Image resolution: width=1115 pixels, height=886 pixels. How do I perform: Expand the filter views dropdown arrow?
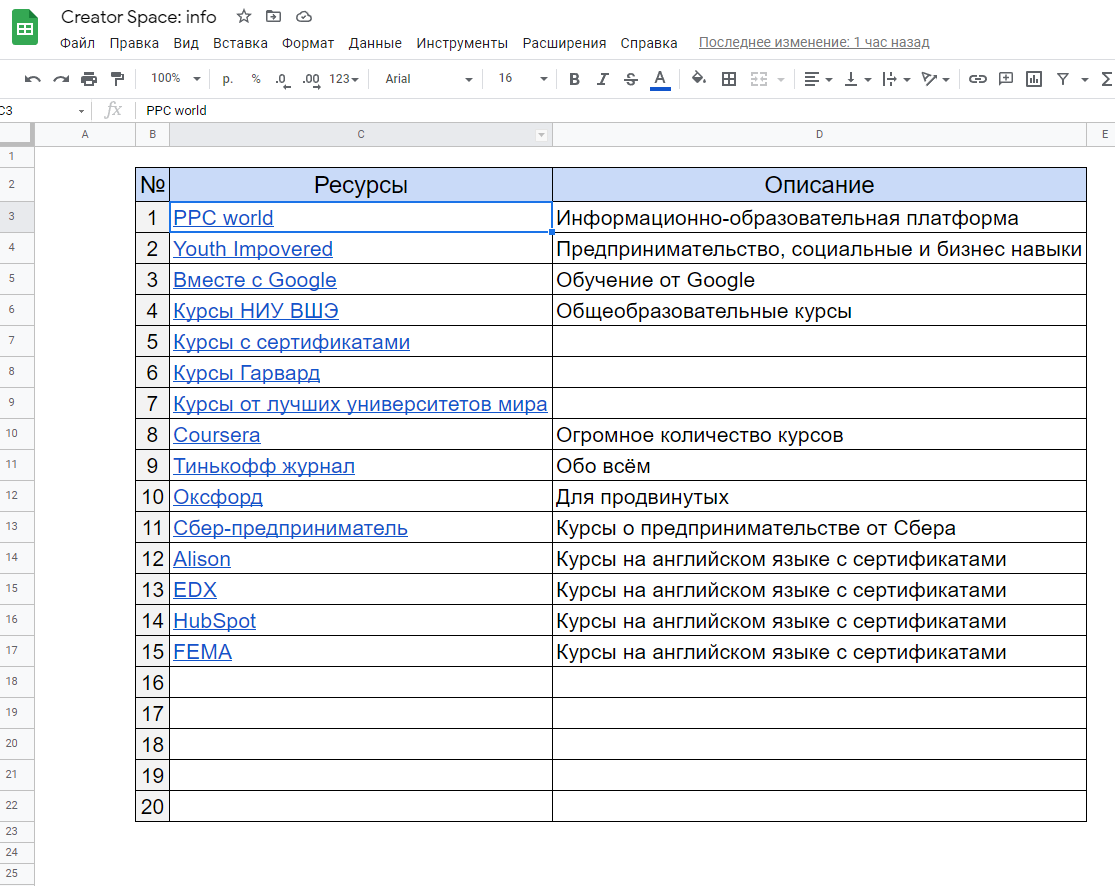tap(1084, 80)
